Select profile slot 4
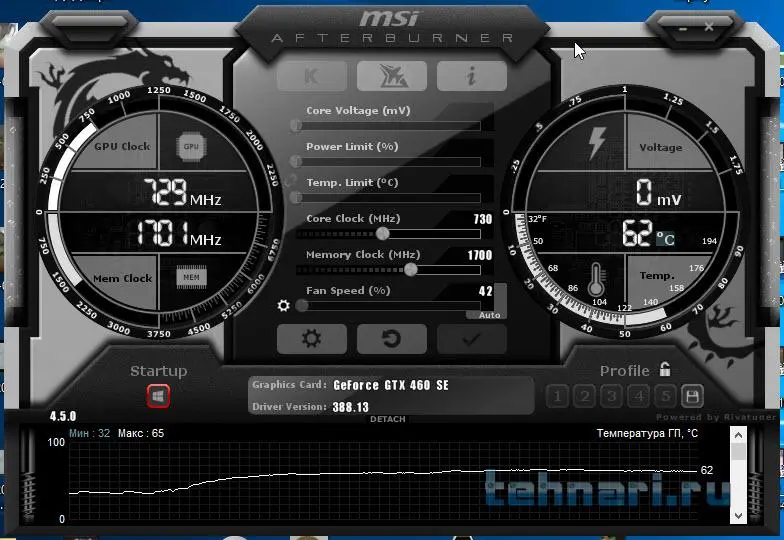The width and height of the screenshot is (784, 540). pos(638,396)
